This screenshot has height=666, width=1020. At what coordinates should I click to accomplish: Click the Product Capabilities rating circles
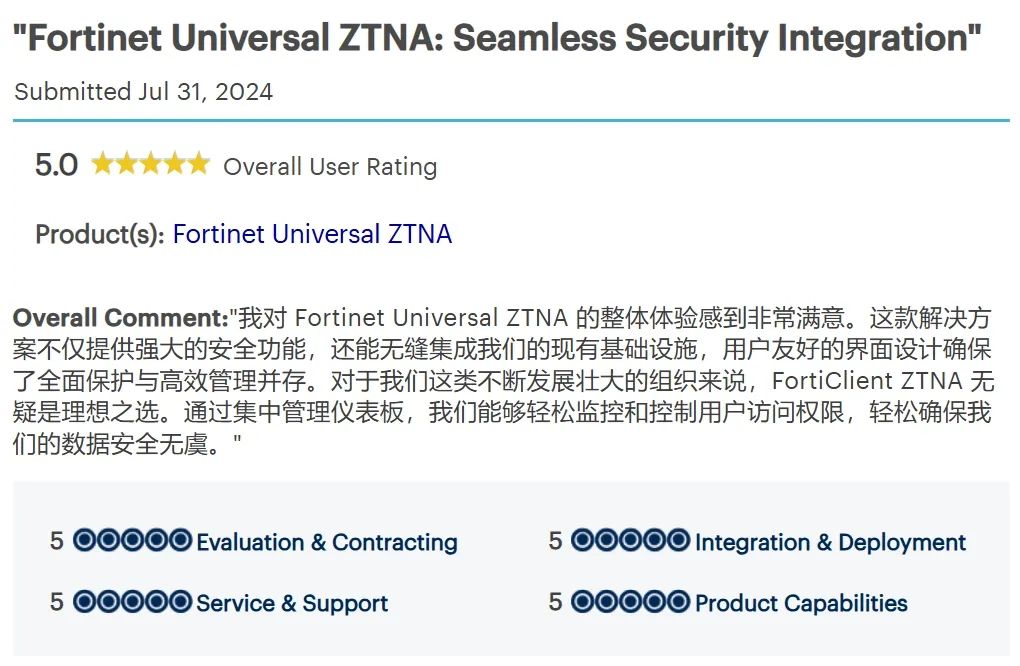pos(630,602)
